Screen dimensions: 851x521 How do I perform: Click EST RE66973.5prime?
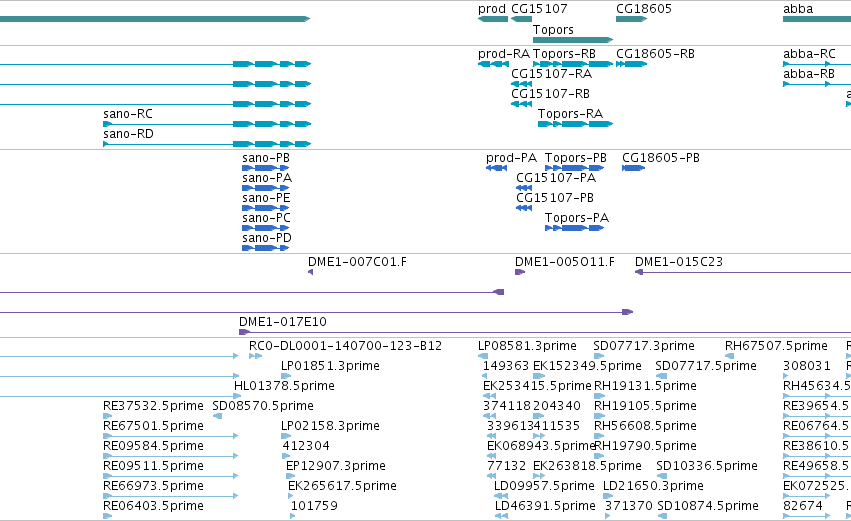tap(170, 497)
